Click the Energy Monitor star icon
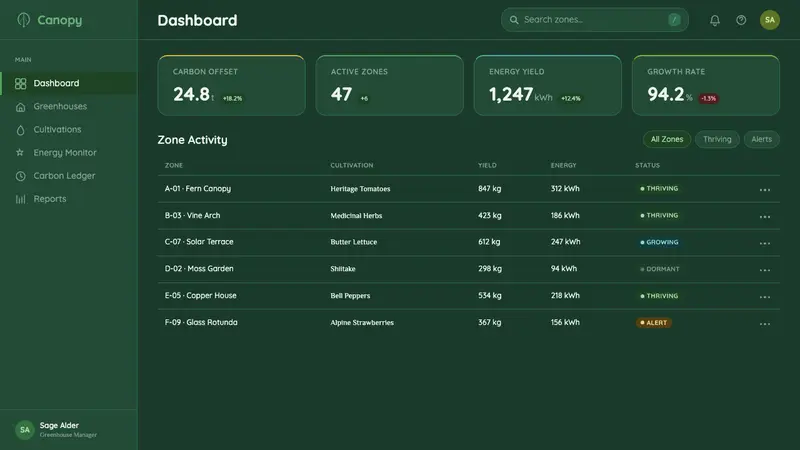Viewport: 800px width, 450px height. [20, 153]
